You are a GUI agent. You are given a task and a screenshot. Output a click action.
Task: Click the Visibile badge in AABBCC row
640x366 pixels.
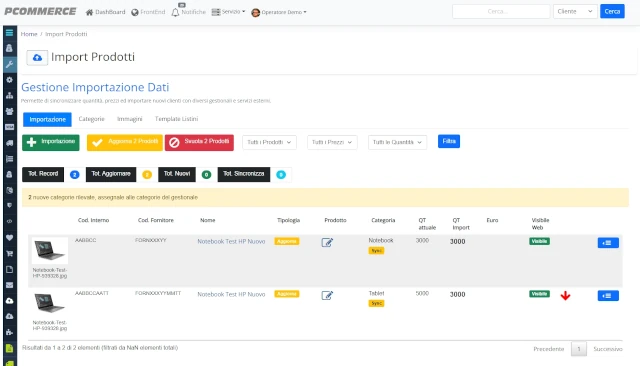[x=539, y=241]
